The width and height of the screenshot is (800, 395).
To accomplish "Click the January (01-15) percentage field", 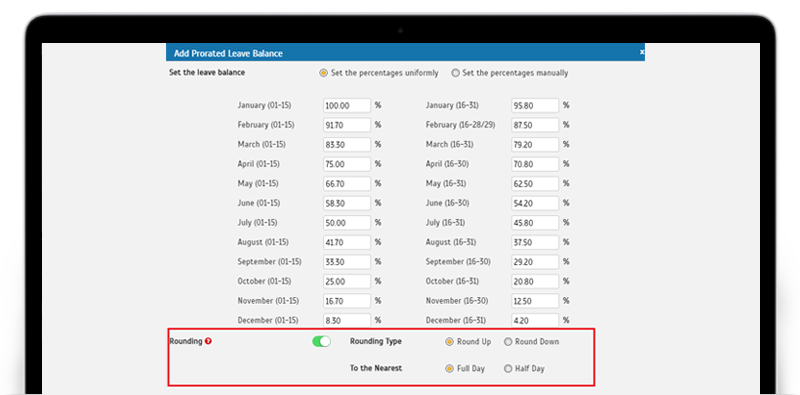I will point(347,106).
